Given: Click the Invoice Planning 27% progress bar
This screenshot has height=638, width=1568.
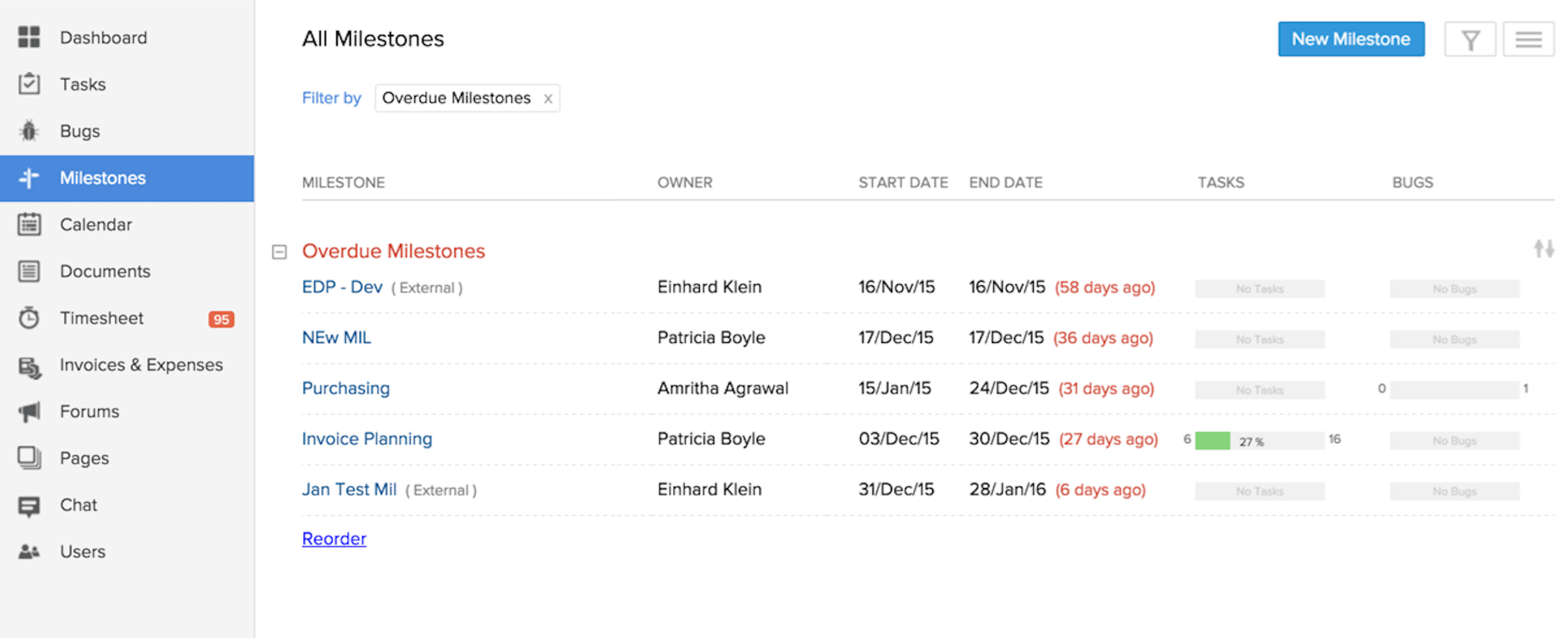Looking at the screenshot, I should pos(1260,441).
